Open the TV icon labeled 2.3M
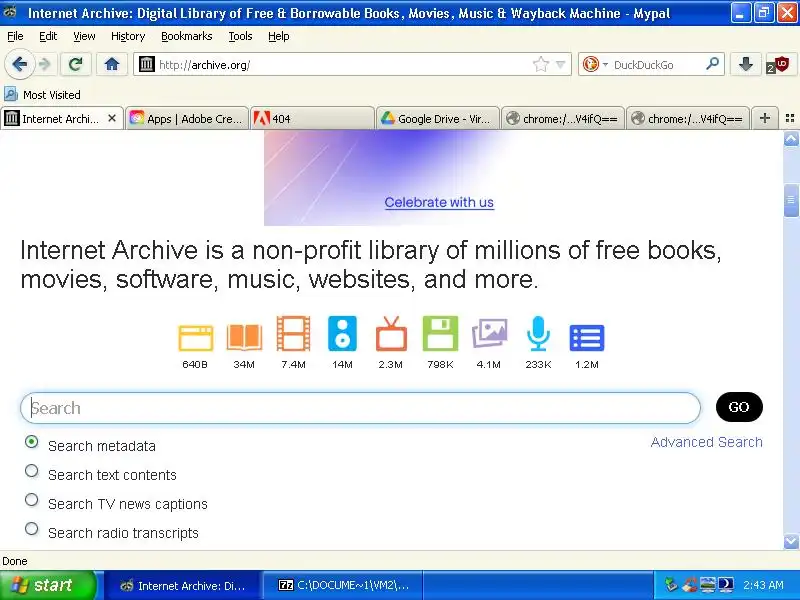 tap(391, 334)
